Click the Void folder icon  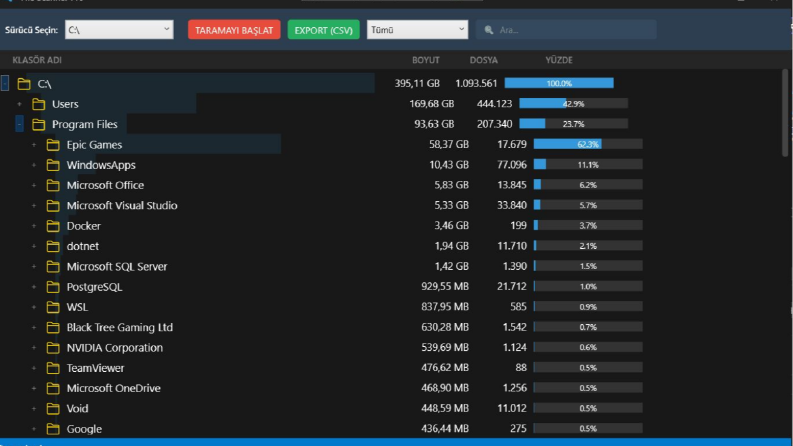pos(53,409)
